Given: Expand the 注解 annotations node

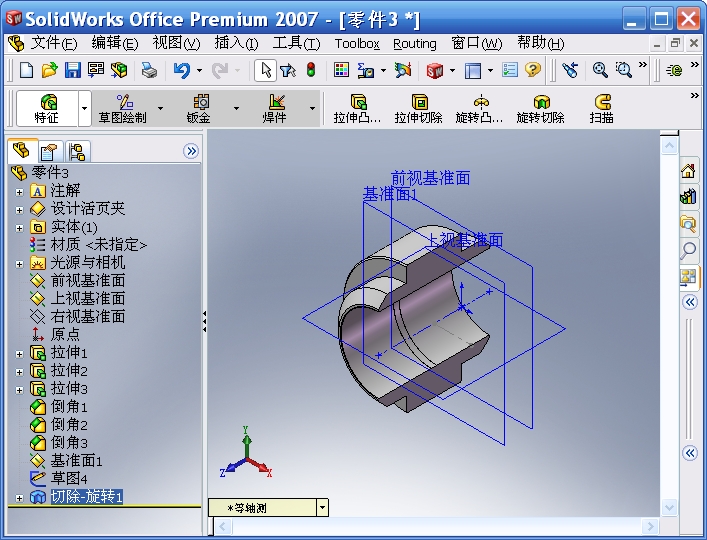Looking at the screenshot, I should (19, 192).
